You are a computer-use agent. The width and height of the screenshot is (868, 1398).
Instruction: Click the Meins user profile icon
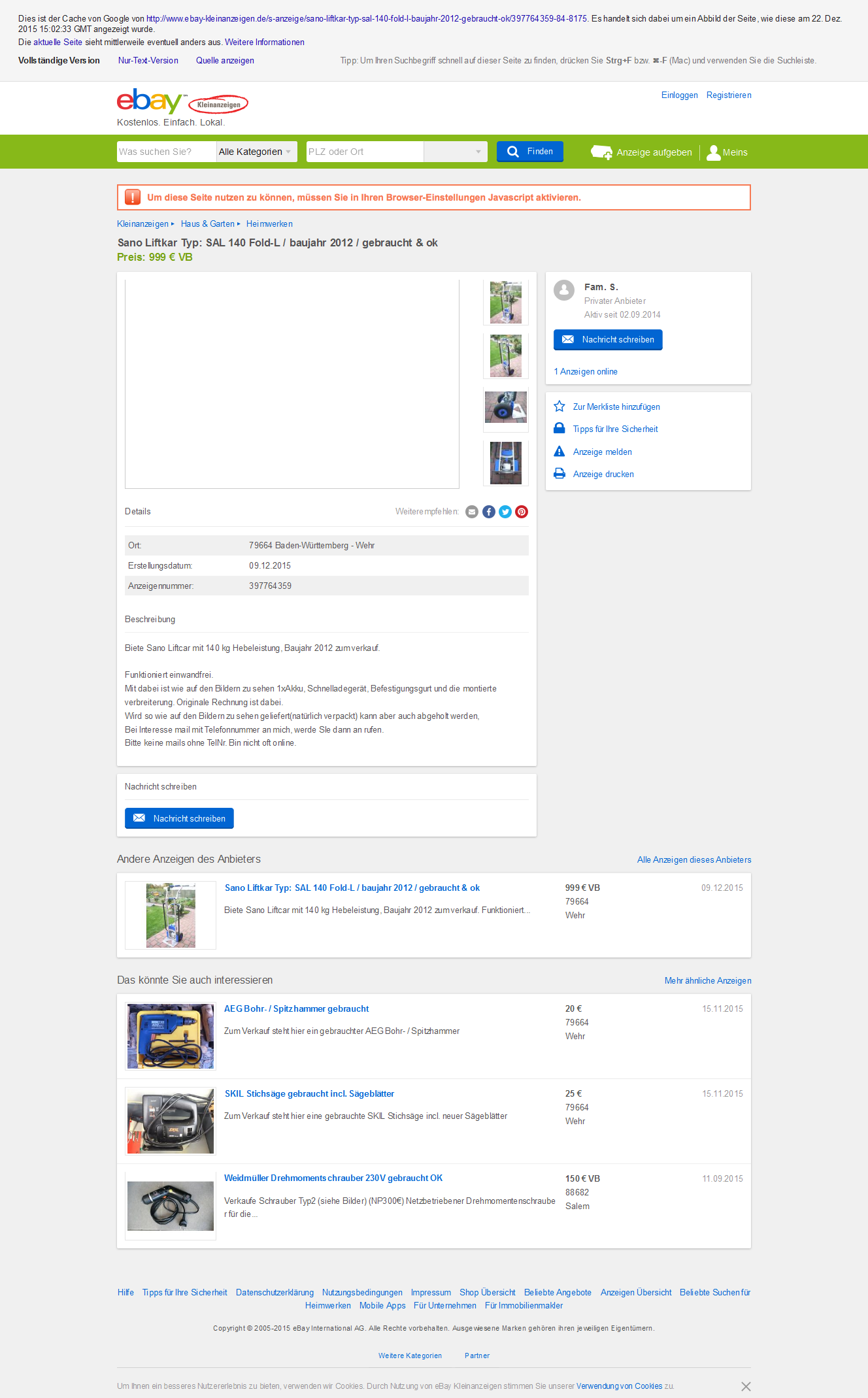coord(714,152)
